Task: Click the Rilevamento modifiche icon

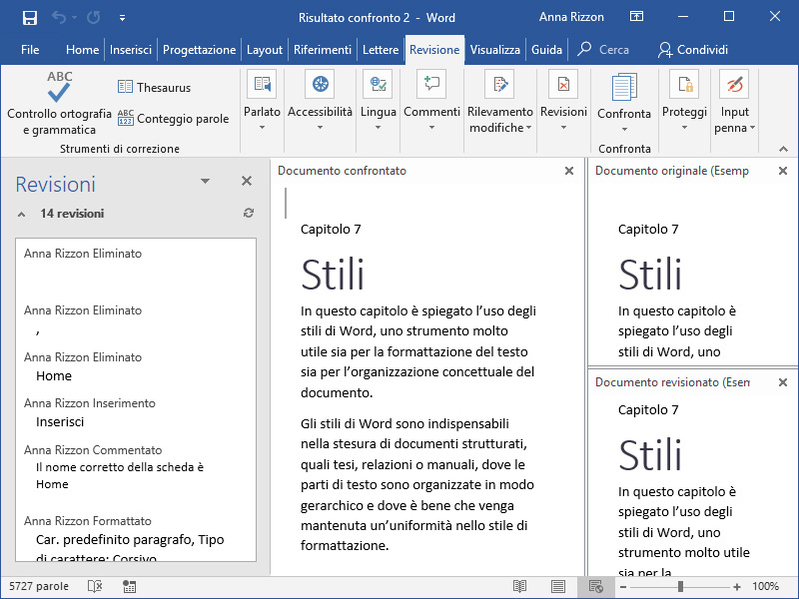Action: [500, 84]
